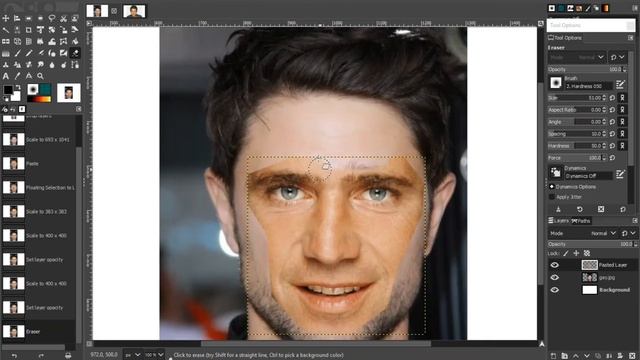Toggle lock position and size
This screenshot has width=640, height=360.
click(576, 253)
